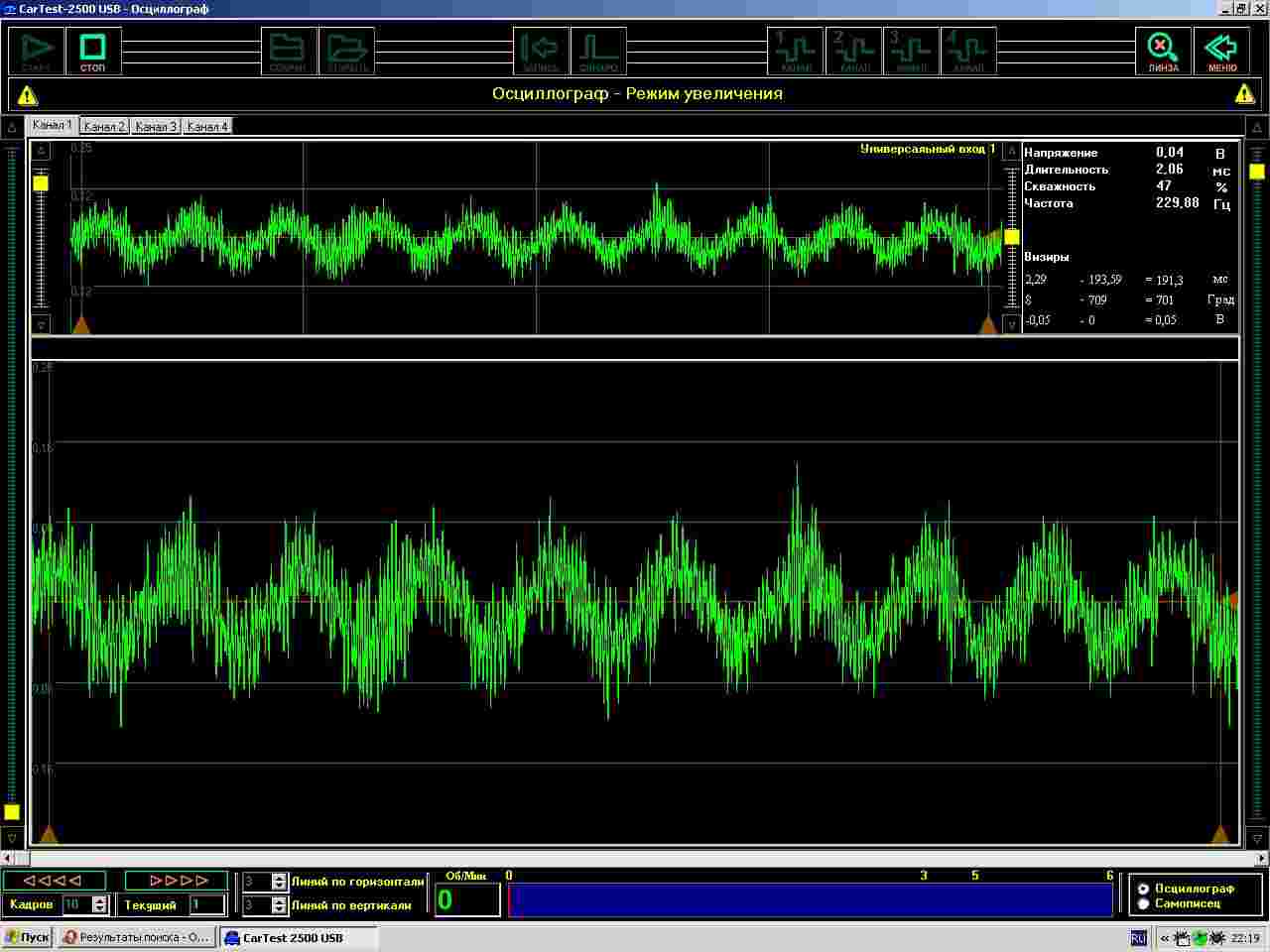Open the Меню arrow icon
This screenshot has width=1270, height=952.
tap(1221, 51)
